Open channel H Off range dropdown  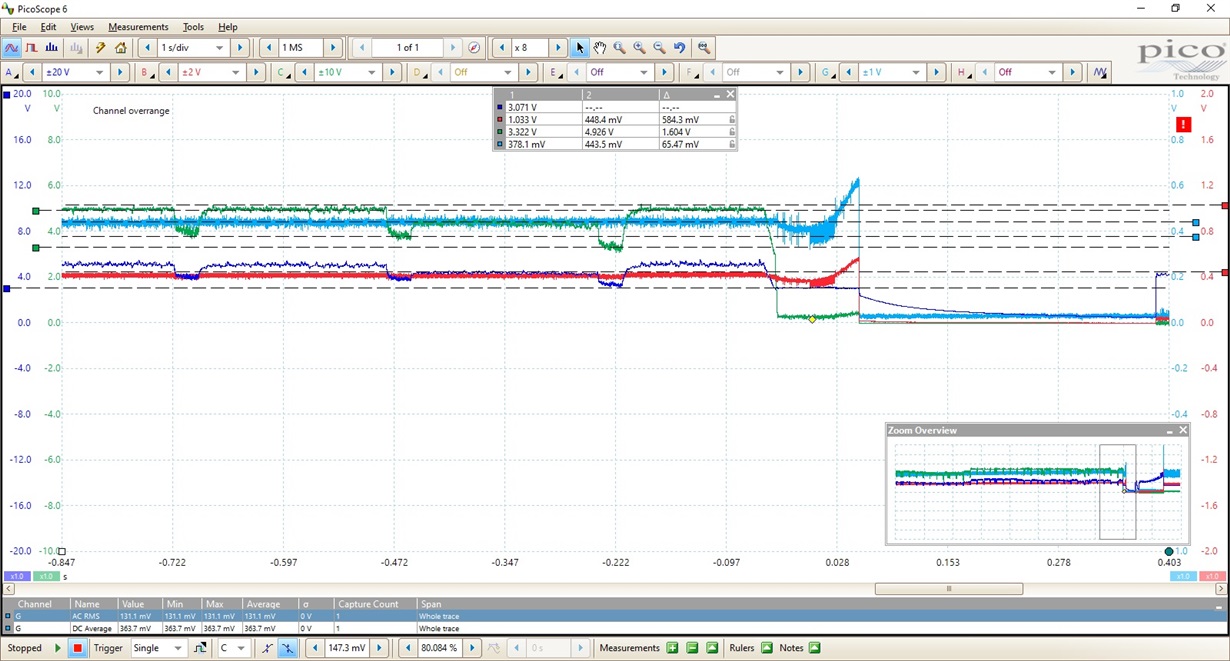pyautogui.click(x=1052, y=72)
